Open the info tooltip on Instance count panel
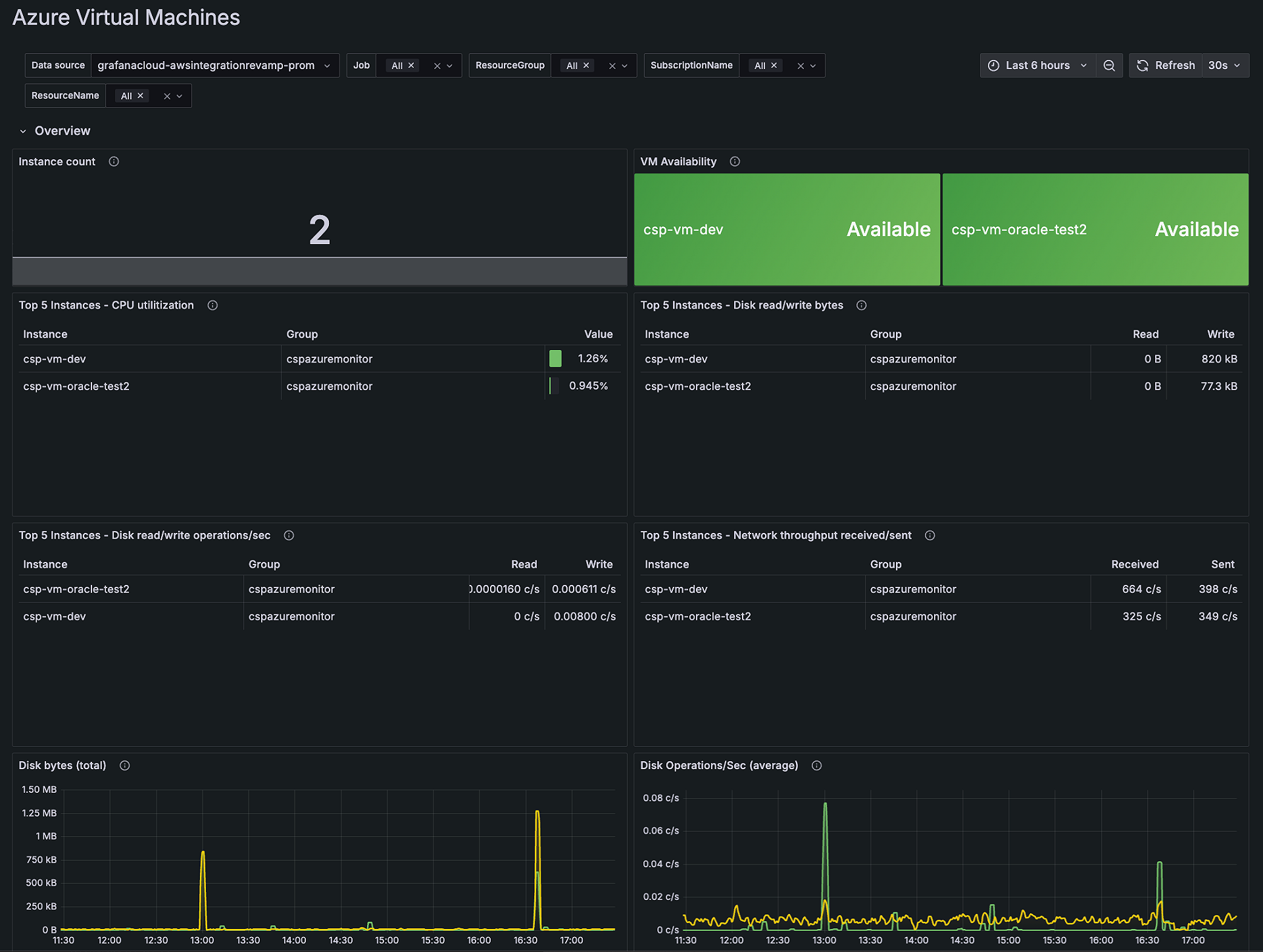This screenshot has width=1263, height=952. [x=113, y=161]
